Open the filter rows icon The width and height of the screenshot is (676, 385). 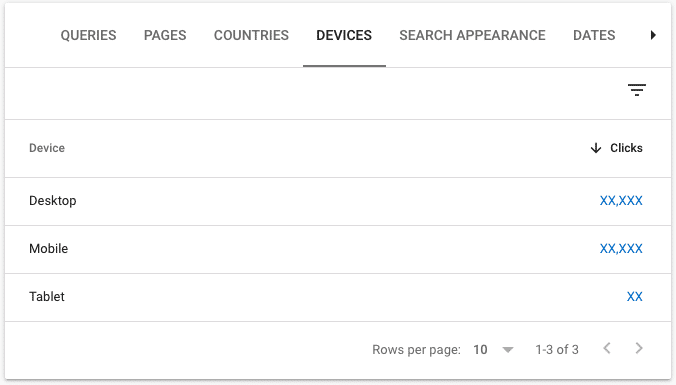[637, 90]
